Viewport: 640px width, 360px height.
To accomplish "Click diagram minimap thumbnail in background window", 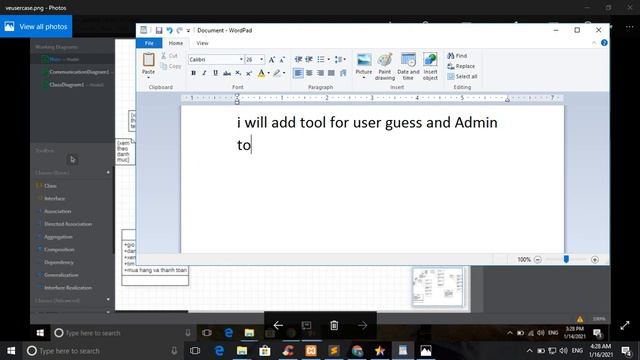I will tap(437, 287).
